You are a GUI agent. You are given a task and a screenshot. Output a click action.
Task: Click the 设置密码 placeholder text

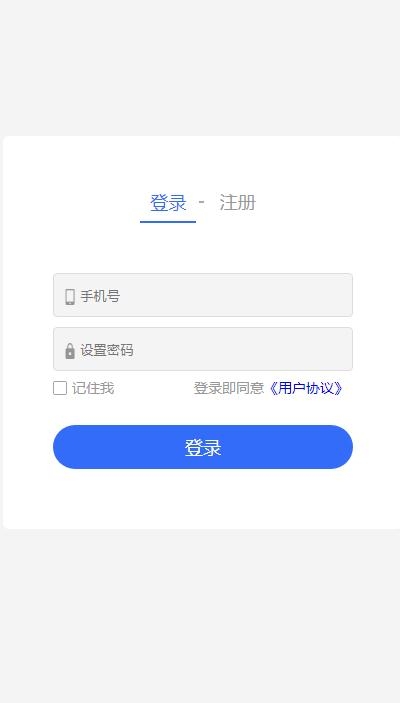[107, 350]
